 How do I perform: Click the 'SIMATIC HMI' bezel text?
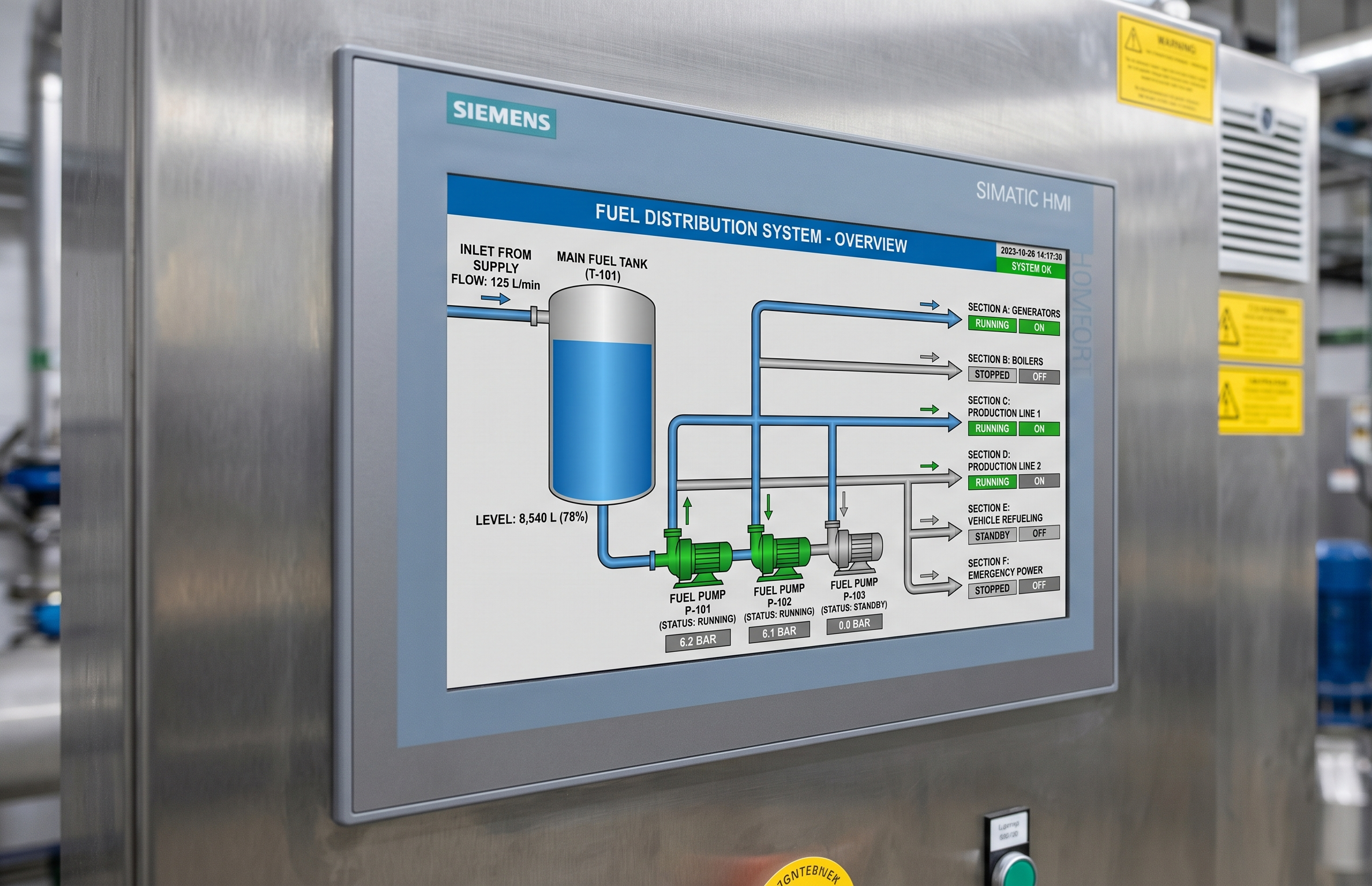[1023, 197]
